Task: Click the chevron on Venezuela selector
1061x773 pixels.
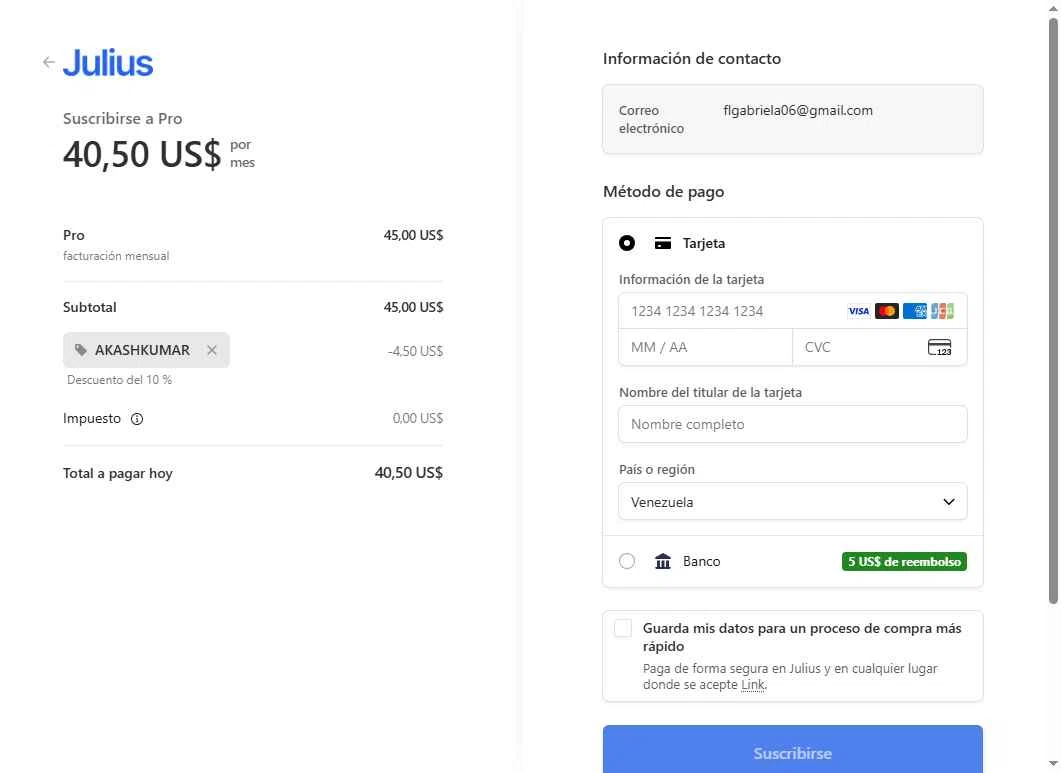Action: coord(949,502)
